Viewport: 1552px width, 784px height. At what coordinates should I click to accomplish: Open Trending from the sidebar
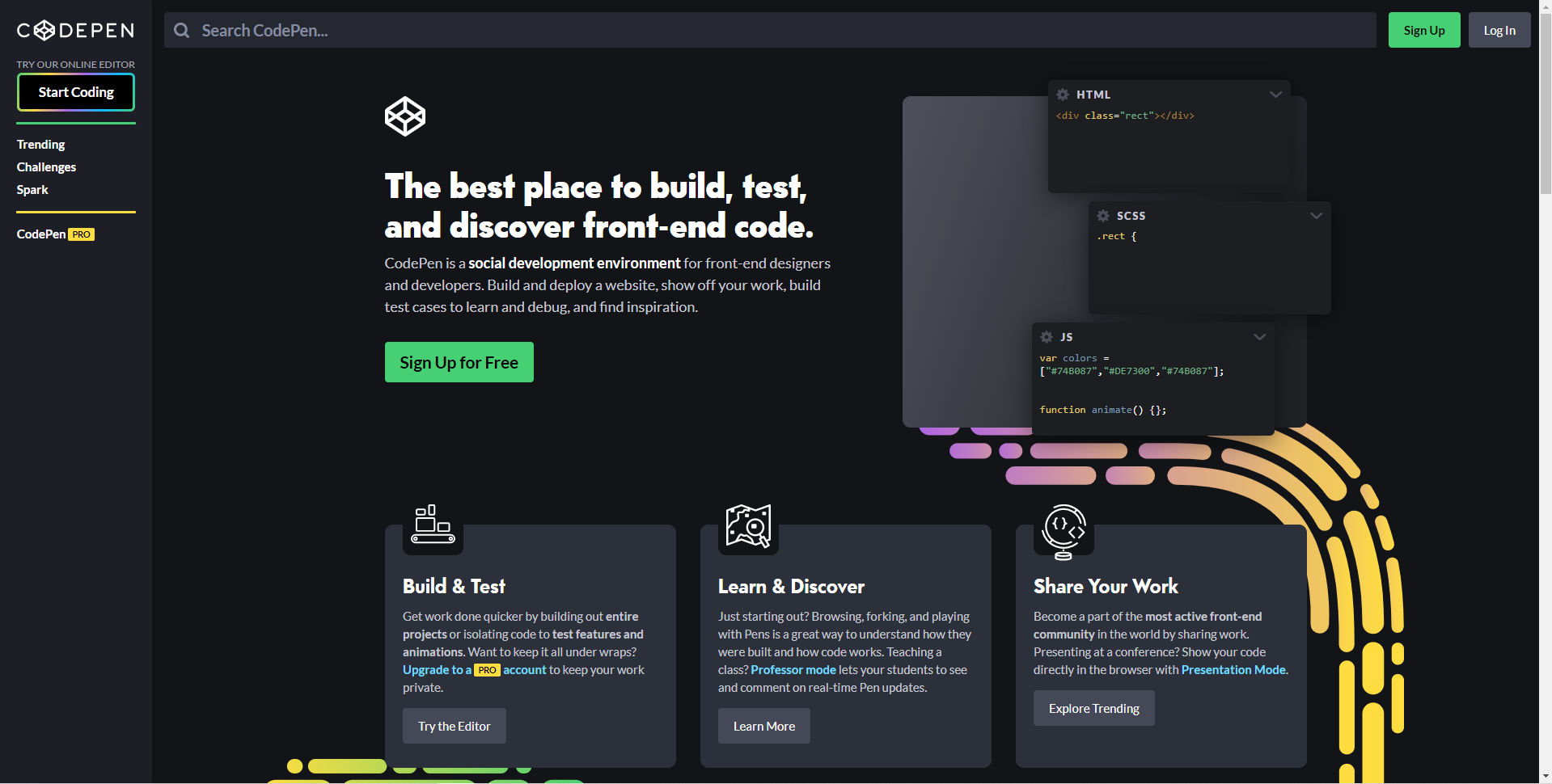[x=40, y=145]
